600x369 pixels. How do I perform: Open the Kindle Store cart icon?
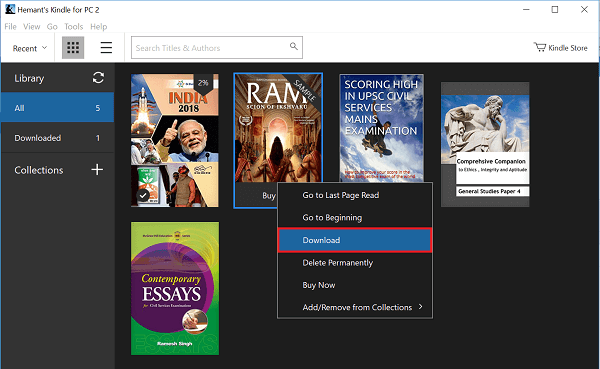click(540, 47)
